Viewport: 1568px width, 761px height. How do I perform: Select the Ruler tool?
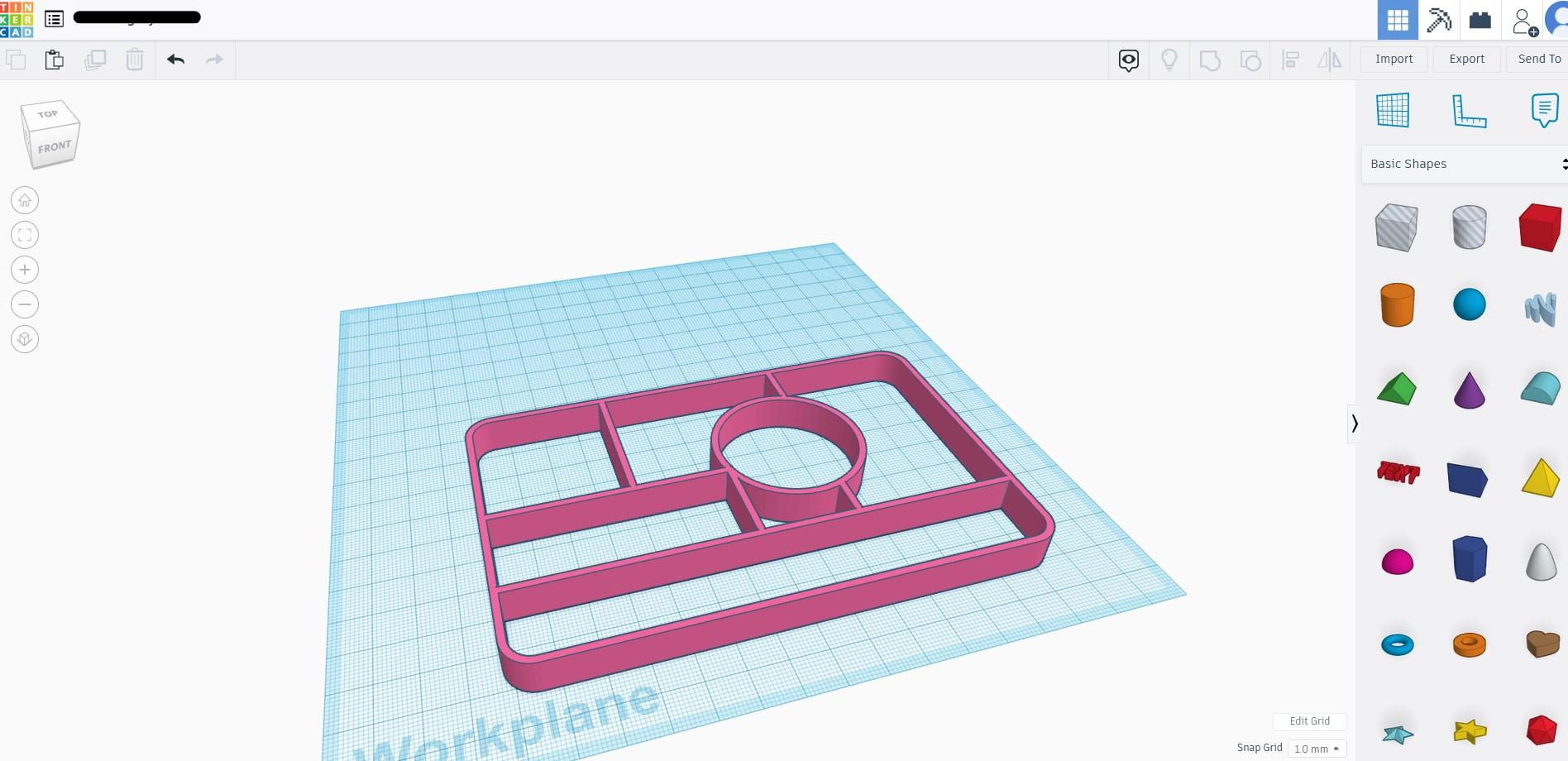(1469, 110)
